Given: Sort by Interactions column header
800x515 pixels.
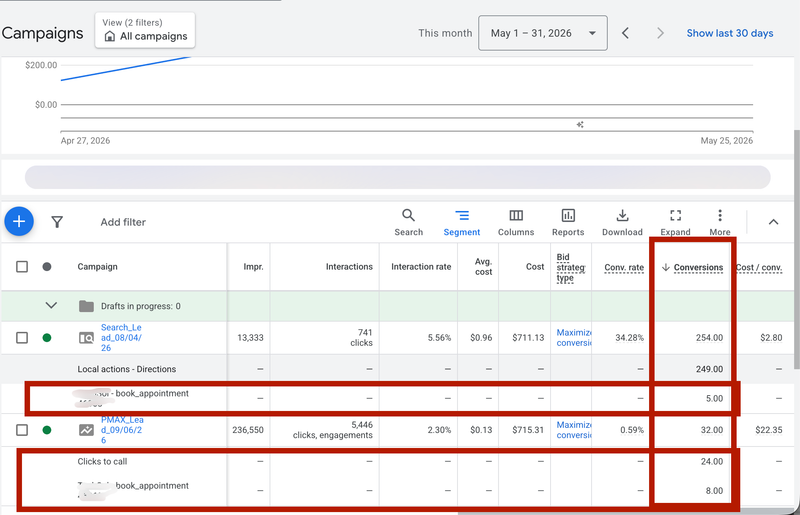Looking at the screenshot, I should 349,266.
